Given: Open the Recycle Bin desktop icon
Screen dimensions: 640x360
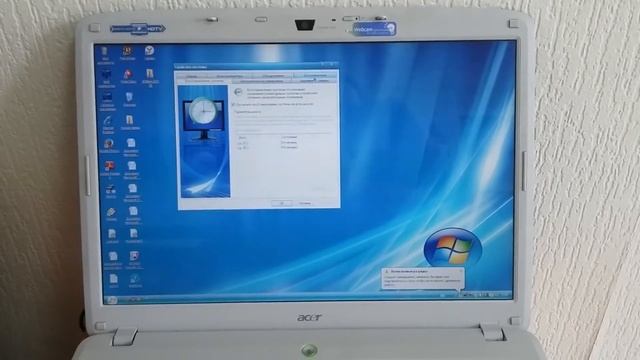Looking at the screenshot, I should 129,97.
